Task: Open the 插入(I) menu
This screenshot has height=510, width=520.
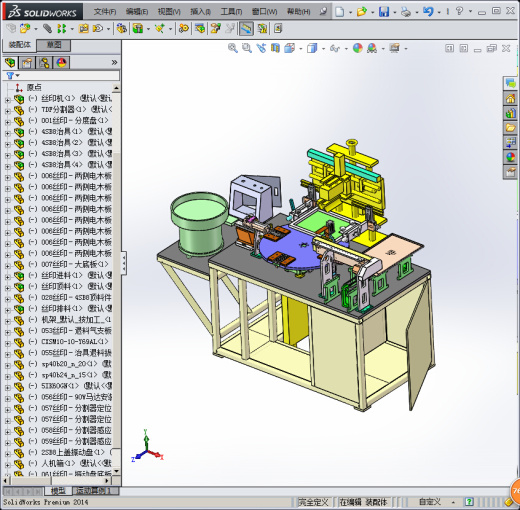Action: pyautogui.click(x=200, y=12)
